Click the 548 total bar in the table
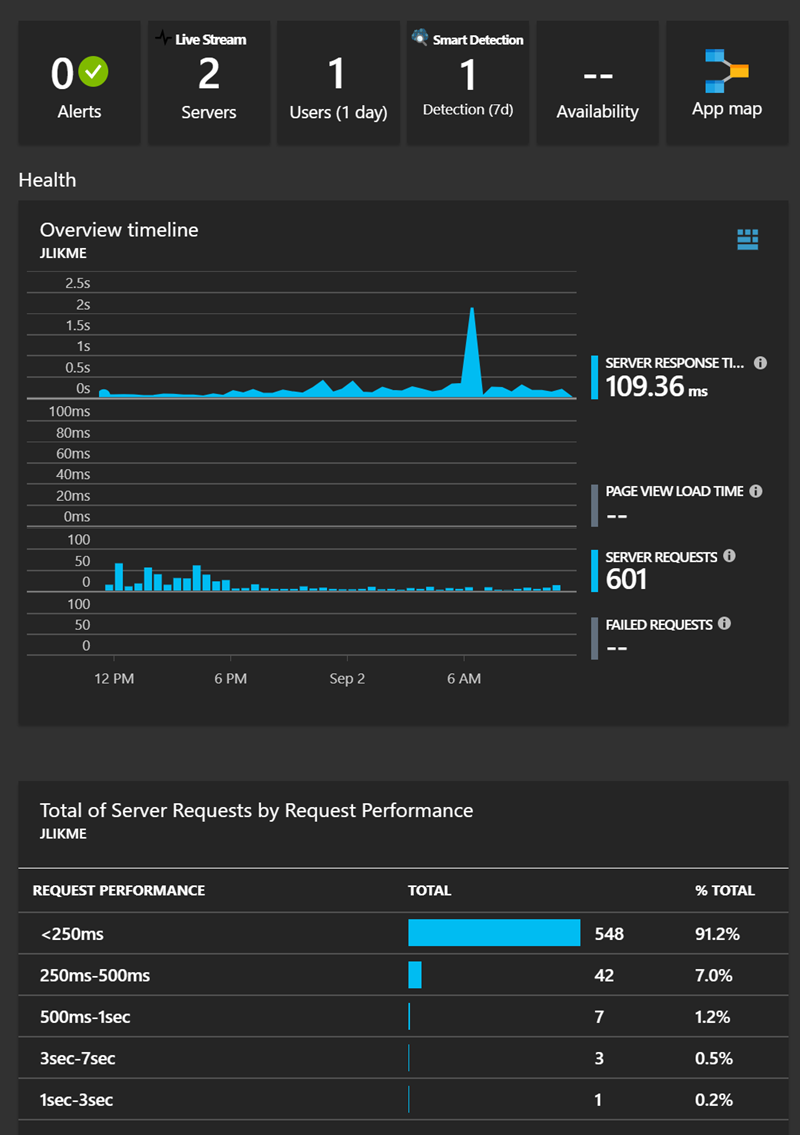Image resolution: width=800 pixels, height=1135 pixels. click(x=494, y=933)
